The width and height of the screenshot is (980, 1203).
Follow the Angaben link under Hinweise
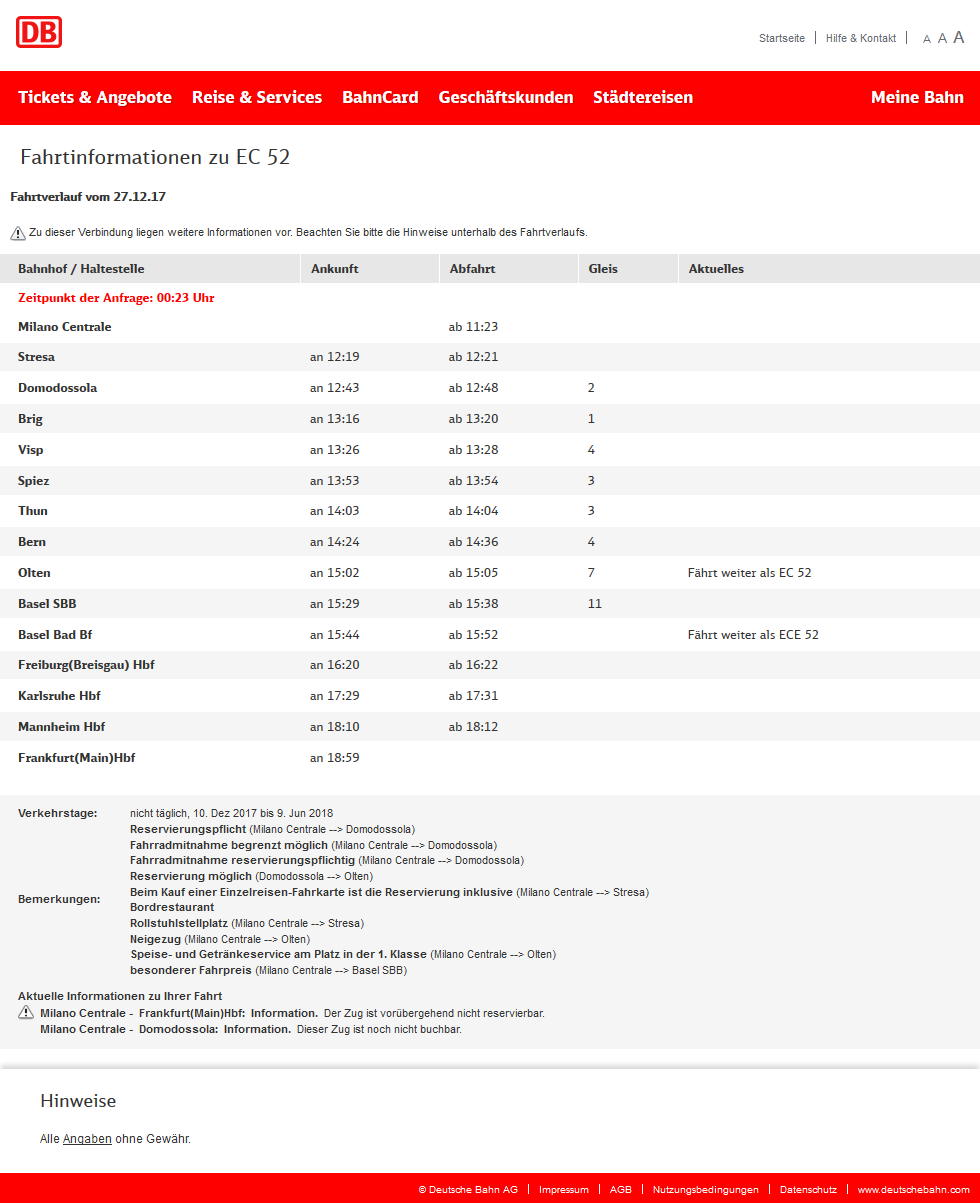(87, 1139)
